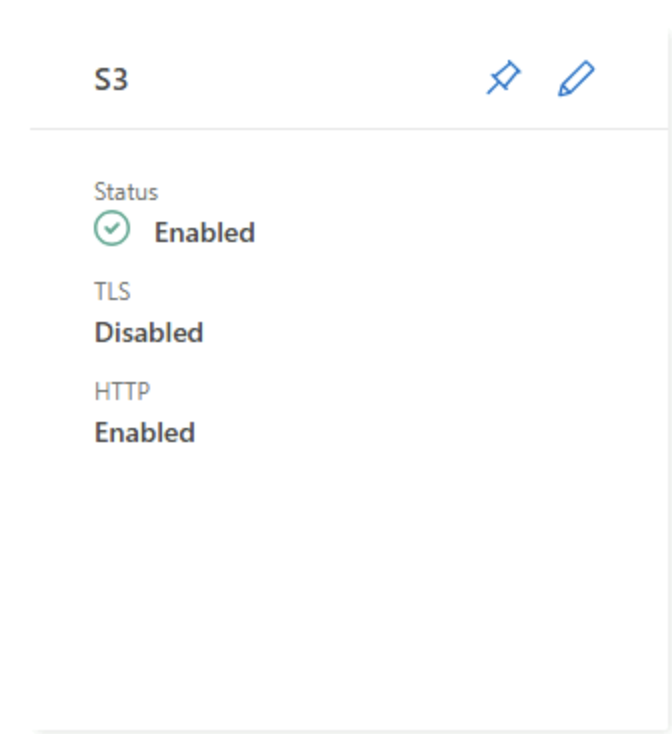Tap the blue pencil icon in header
672x734 pixels.
pyautogui.click(x=576, y=78)
